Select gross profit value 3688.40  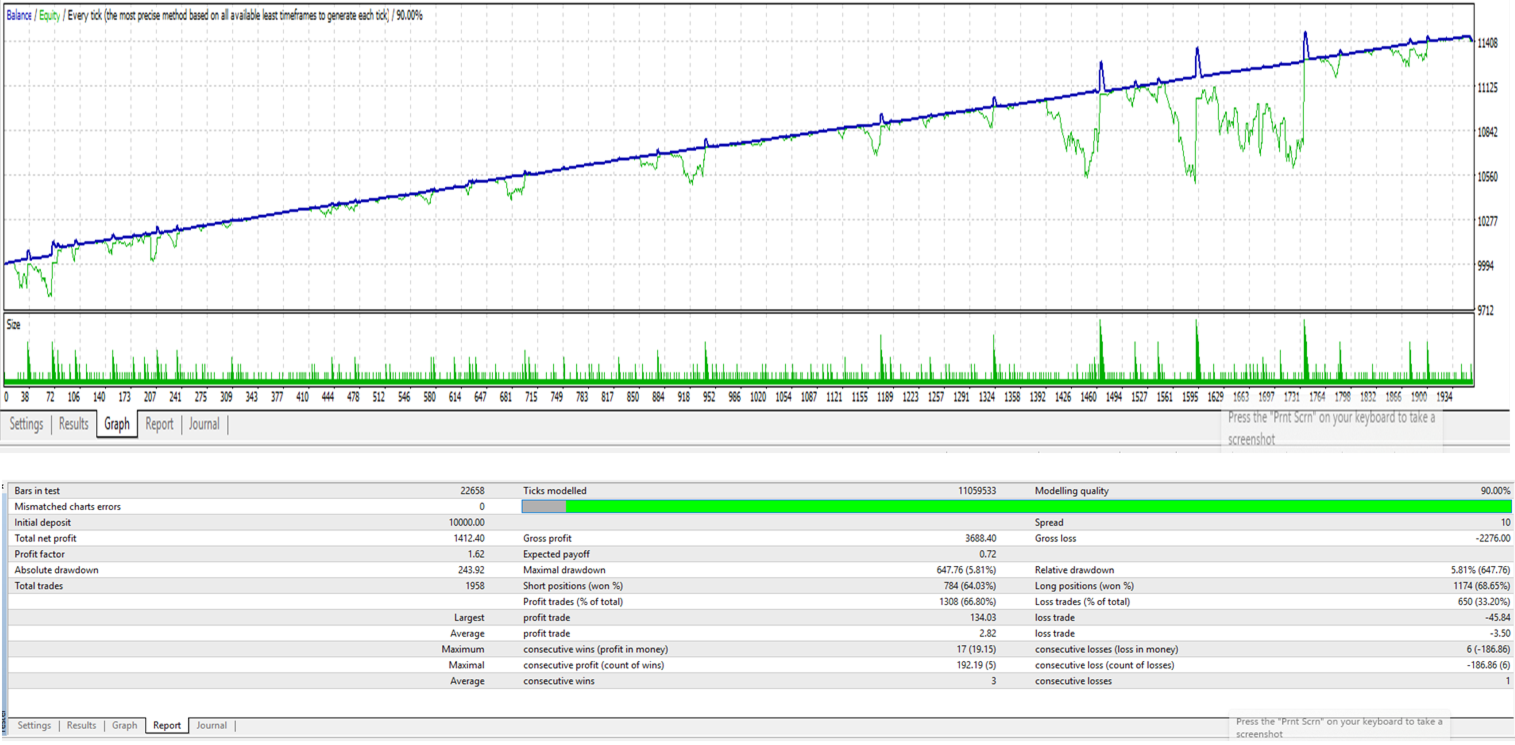(981, 539)
